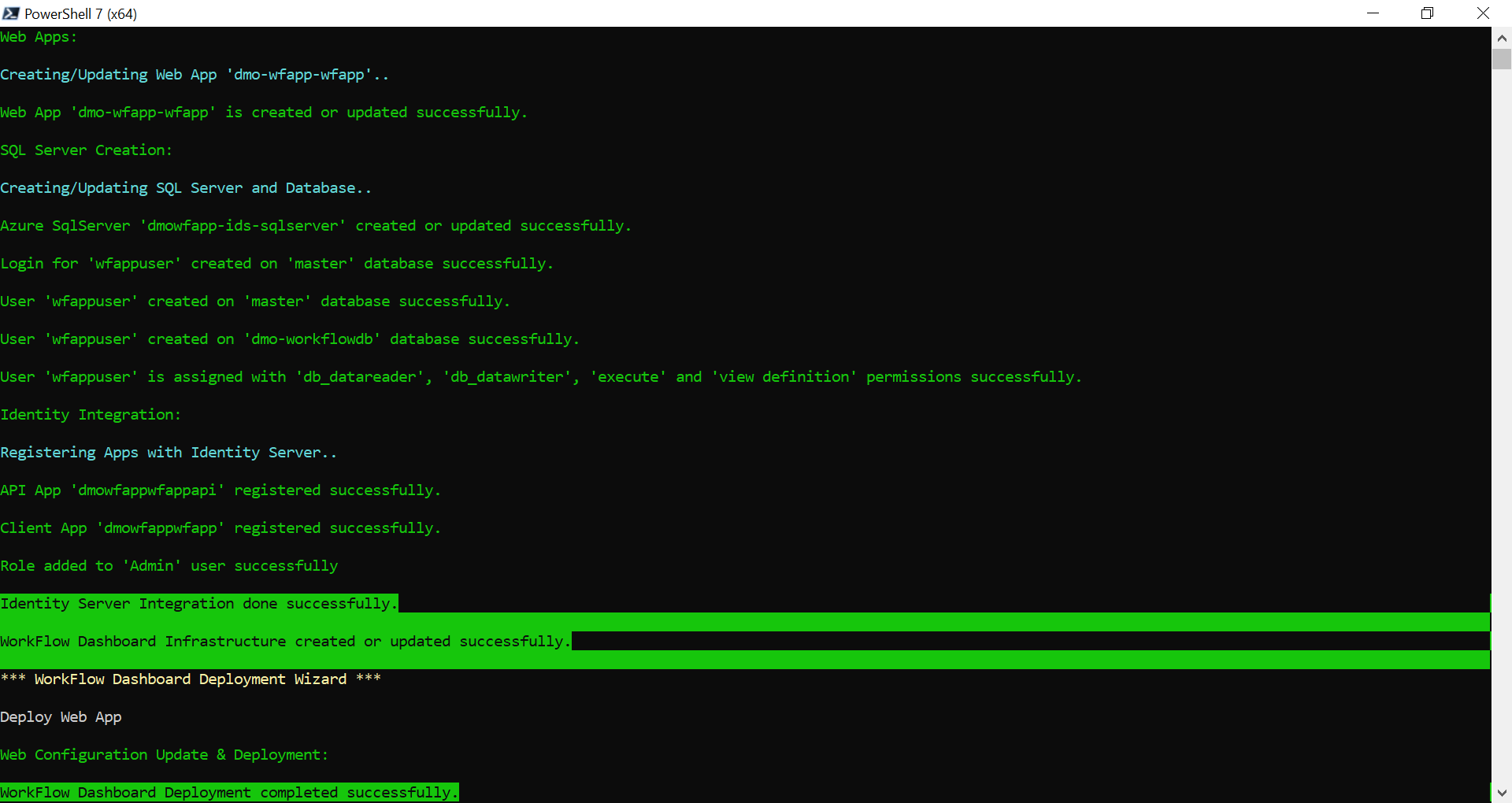The height and width of the screenshot is (803, 1512).
Task: Click the 'db_datareader' permissions line
Action: tap(541, 377)
